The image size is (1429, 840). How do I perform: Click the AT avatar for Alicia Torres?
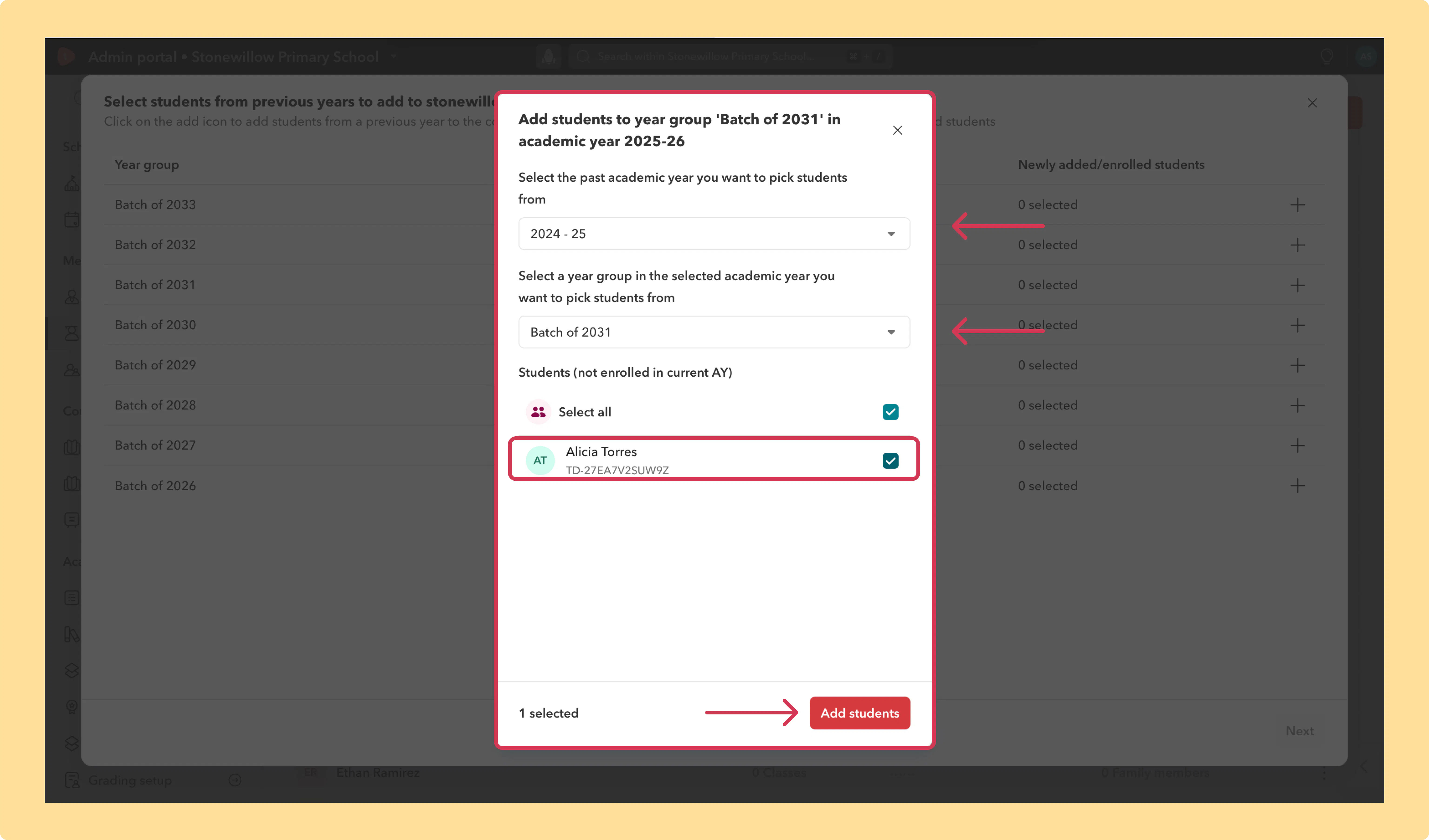(540, 460)
